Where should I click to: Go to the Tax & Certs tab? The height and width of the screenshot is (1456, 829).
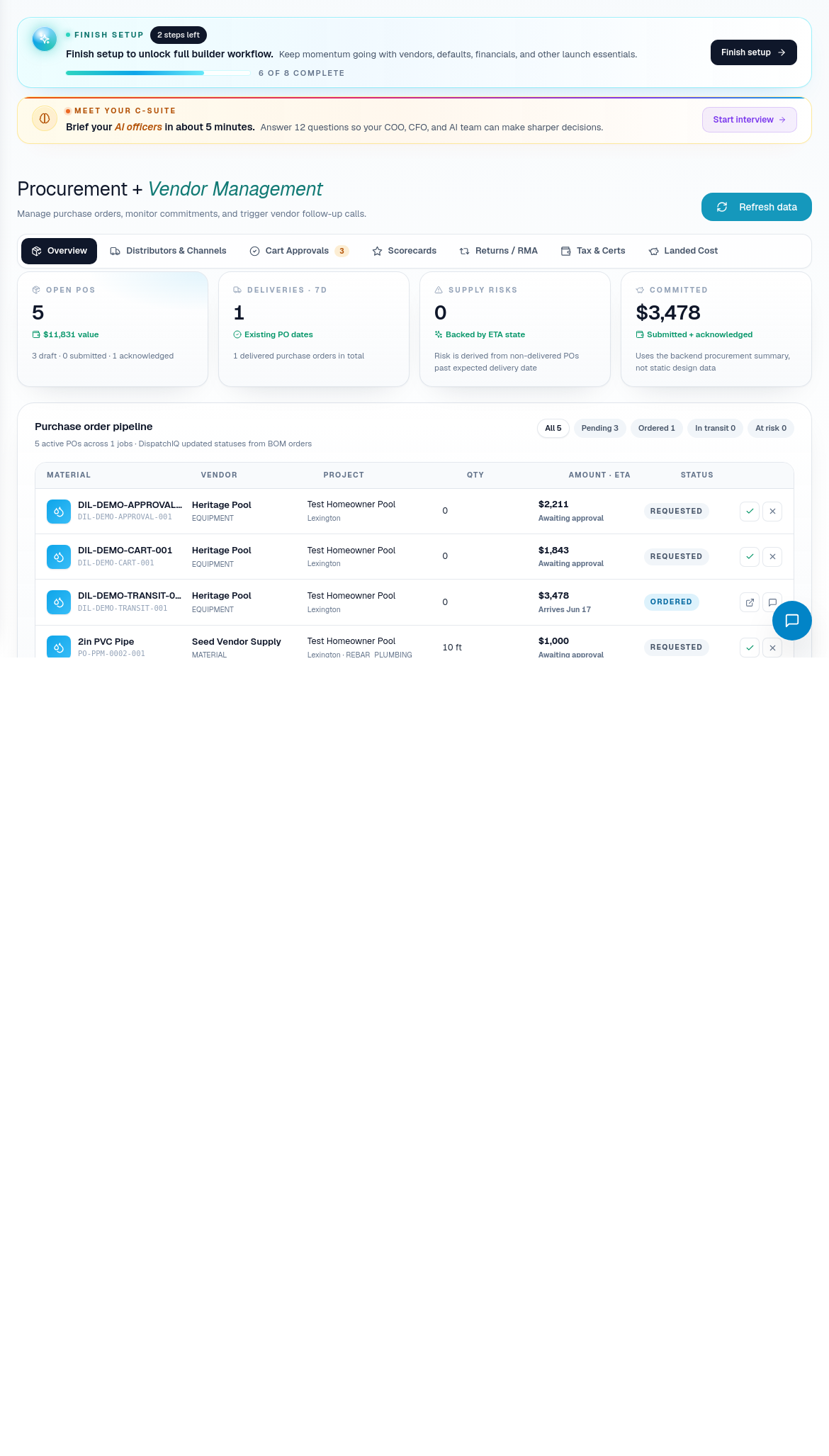pyautogui.click(x=592, y=251)
